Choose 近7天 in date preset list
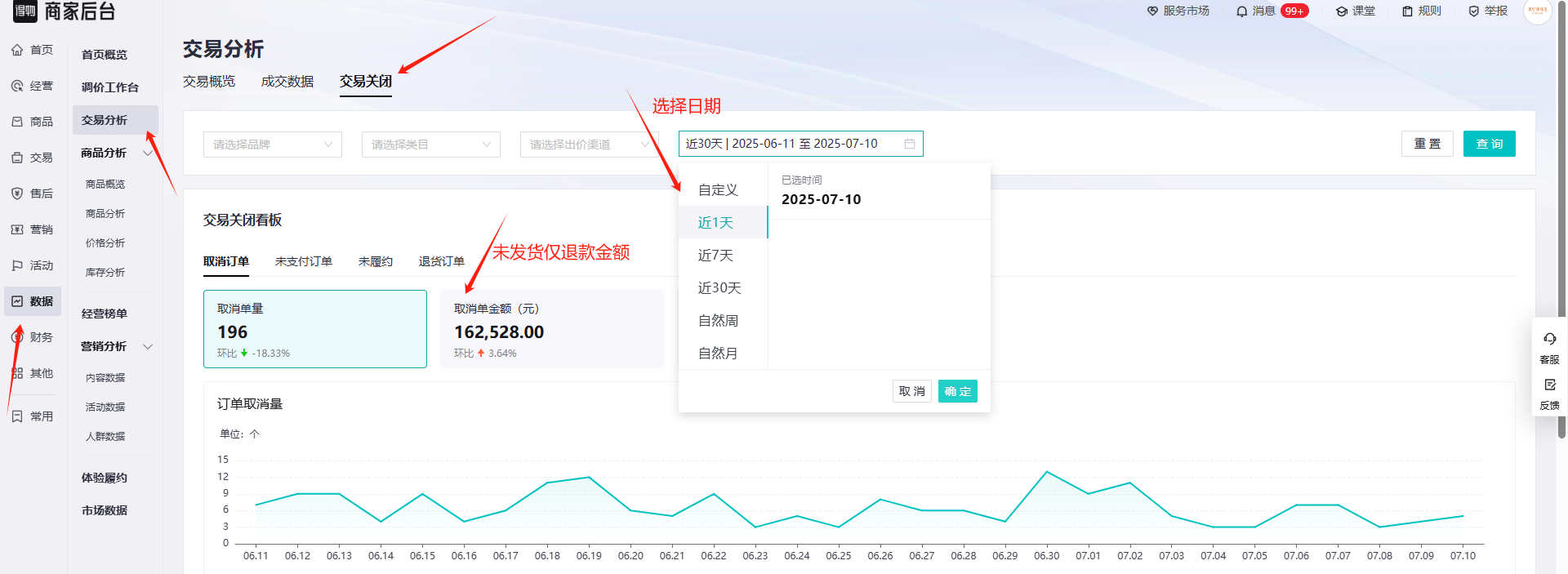 (x=715, y=256)
